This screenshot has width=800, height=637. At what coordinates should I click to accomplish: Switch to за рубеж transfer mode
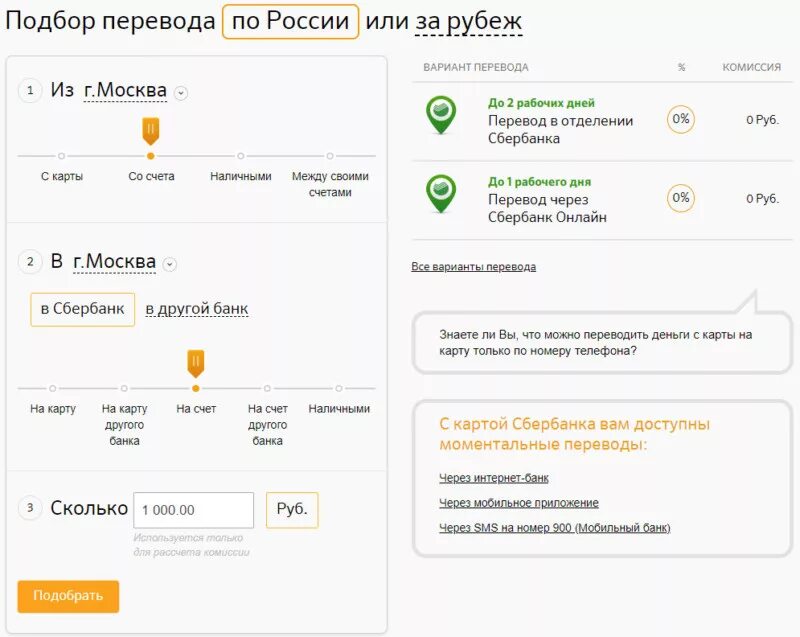468,22
